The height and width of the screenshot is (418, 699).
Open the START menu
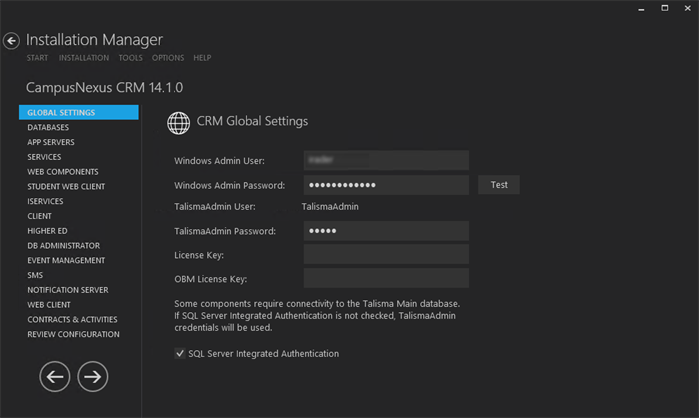[37, 58]
